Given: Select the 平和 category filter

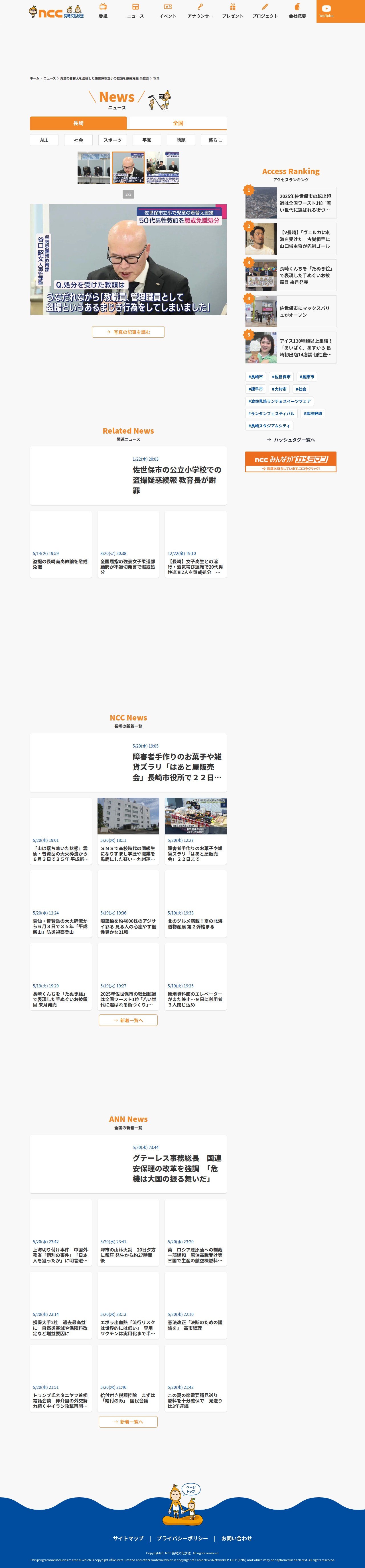Looking at the screenshot, I should tap(147, 140).
